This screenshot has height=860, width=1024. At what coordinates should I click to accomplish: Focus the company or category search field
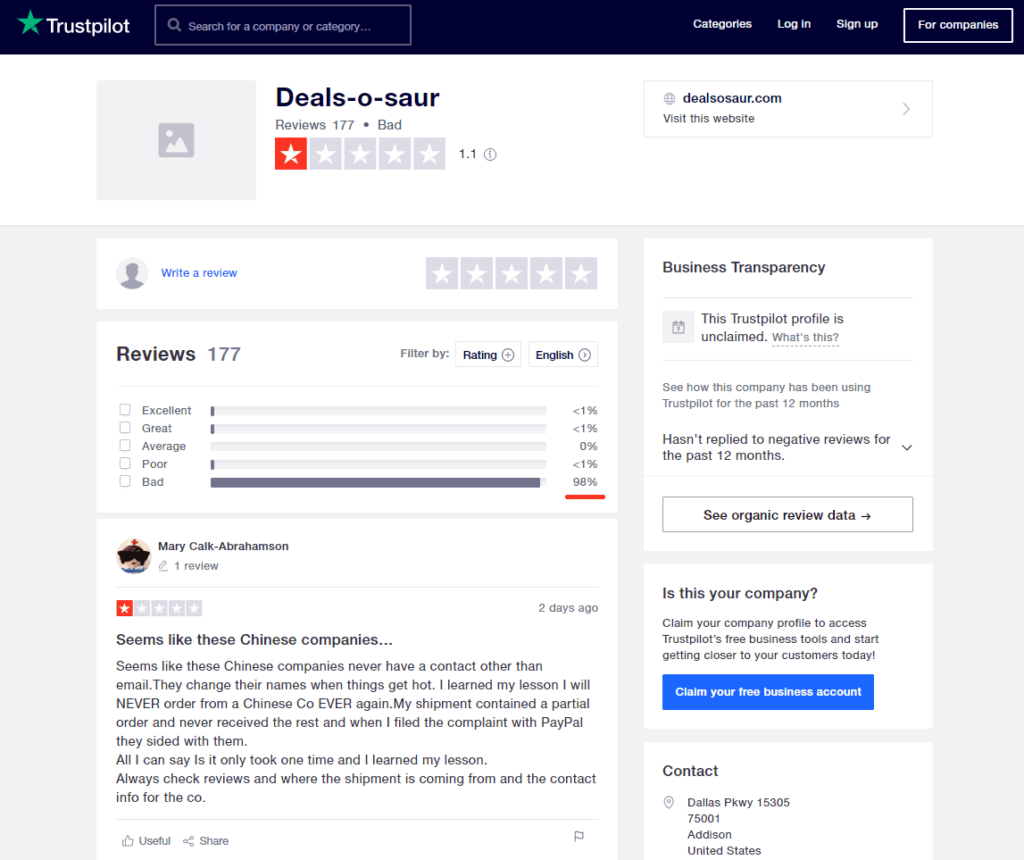click(283, 25)
